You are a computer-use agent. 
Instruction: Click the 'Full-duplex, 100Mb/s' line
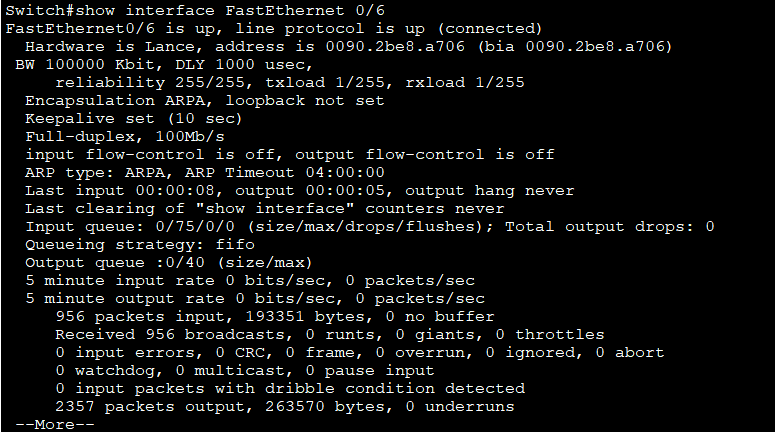(125, 137)
